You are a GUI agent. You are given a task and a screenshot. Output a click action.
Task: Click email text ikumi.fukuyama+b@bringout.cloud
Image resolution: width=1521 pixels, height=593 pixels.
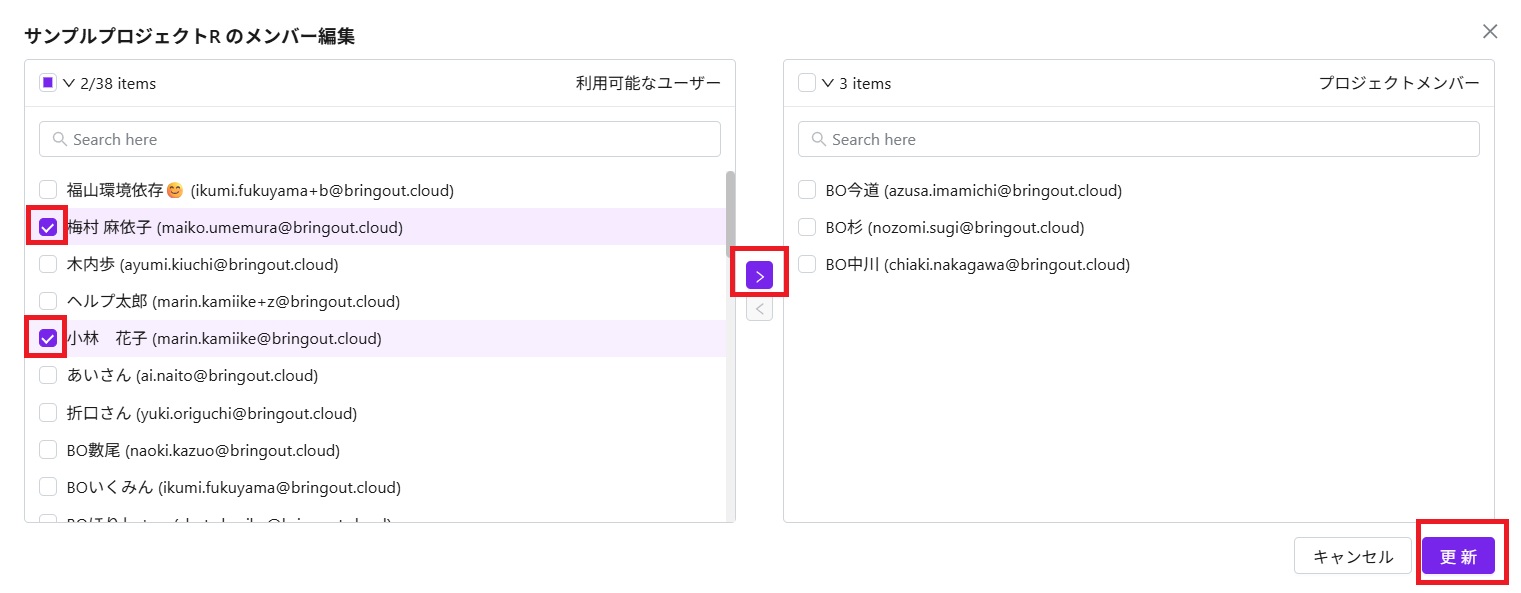click(x=322, y=190)
